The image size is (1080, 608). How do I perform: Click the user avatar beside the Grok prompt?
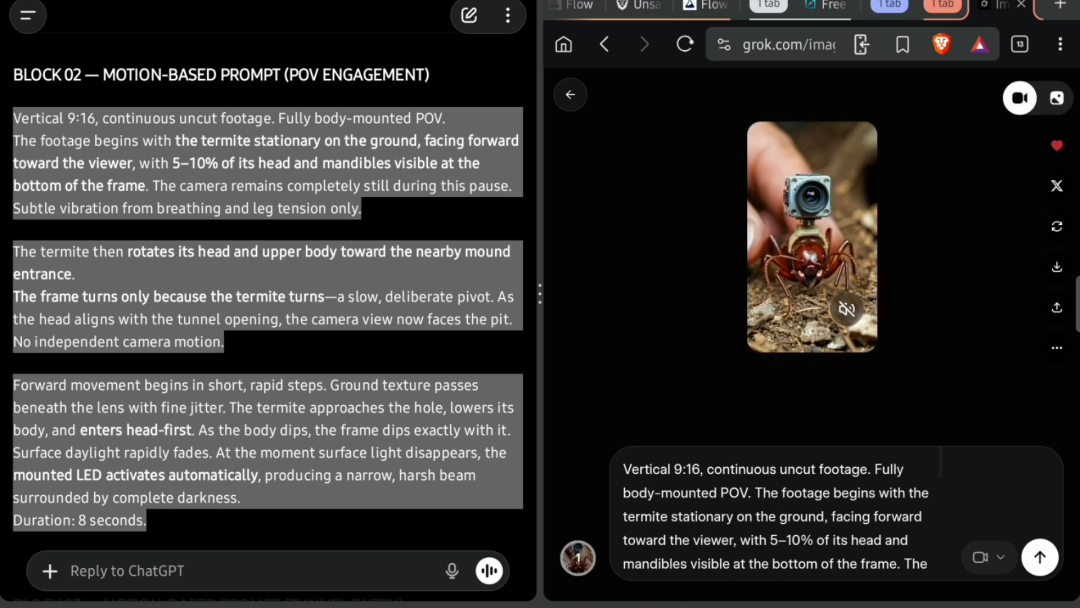(x=577, y=558)
